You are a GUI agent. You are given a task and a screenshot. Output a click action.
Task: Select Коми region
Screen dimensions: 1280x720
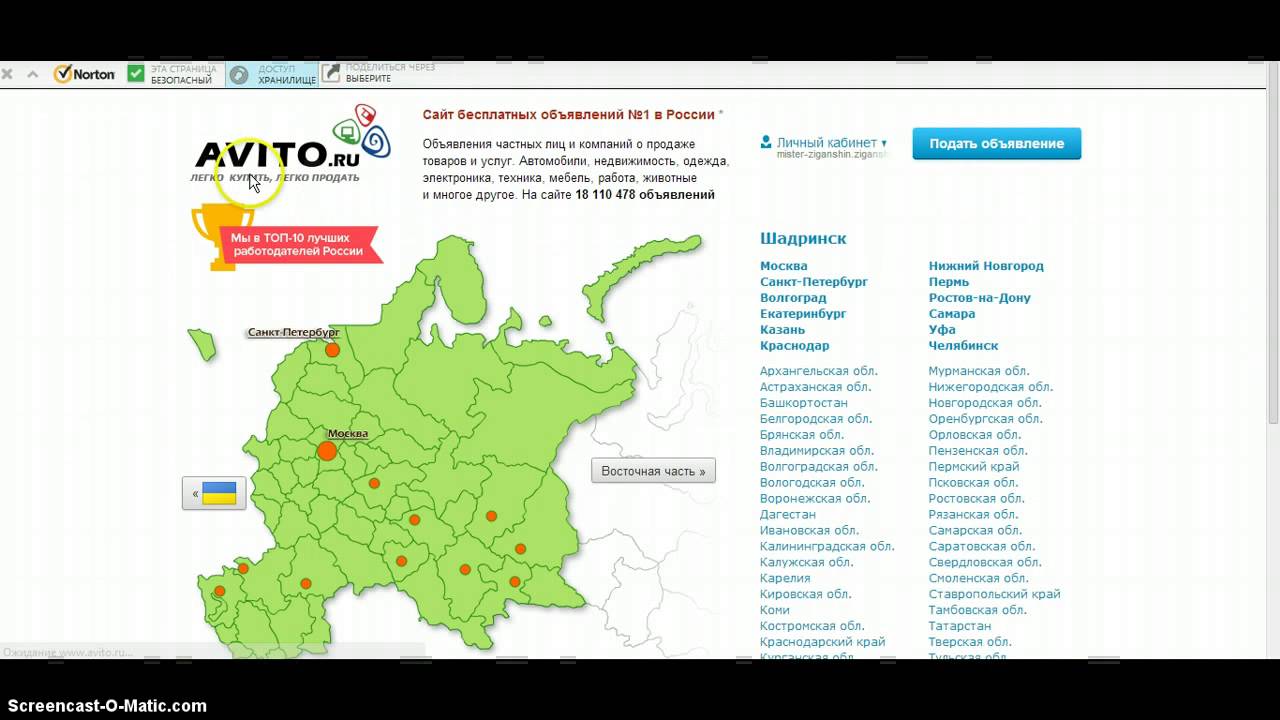(x=775, y=611)
